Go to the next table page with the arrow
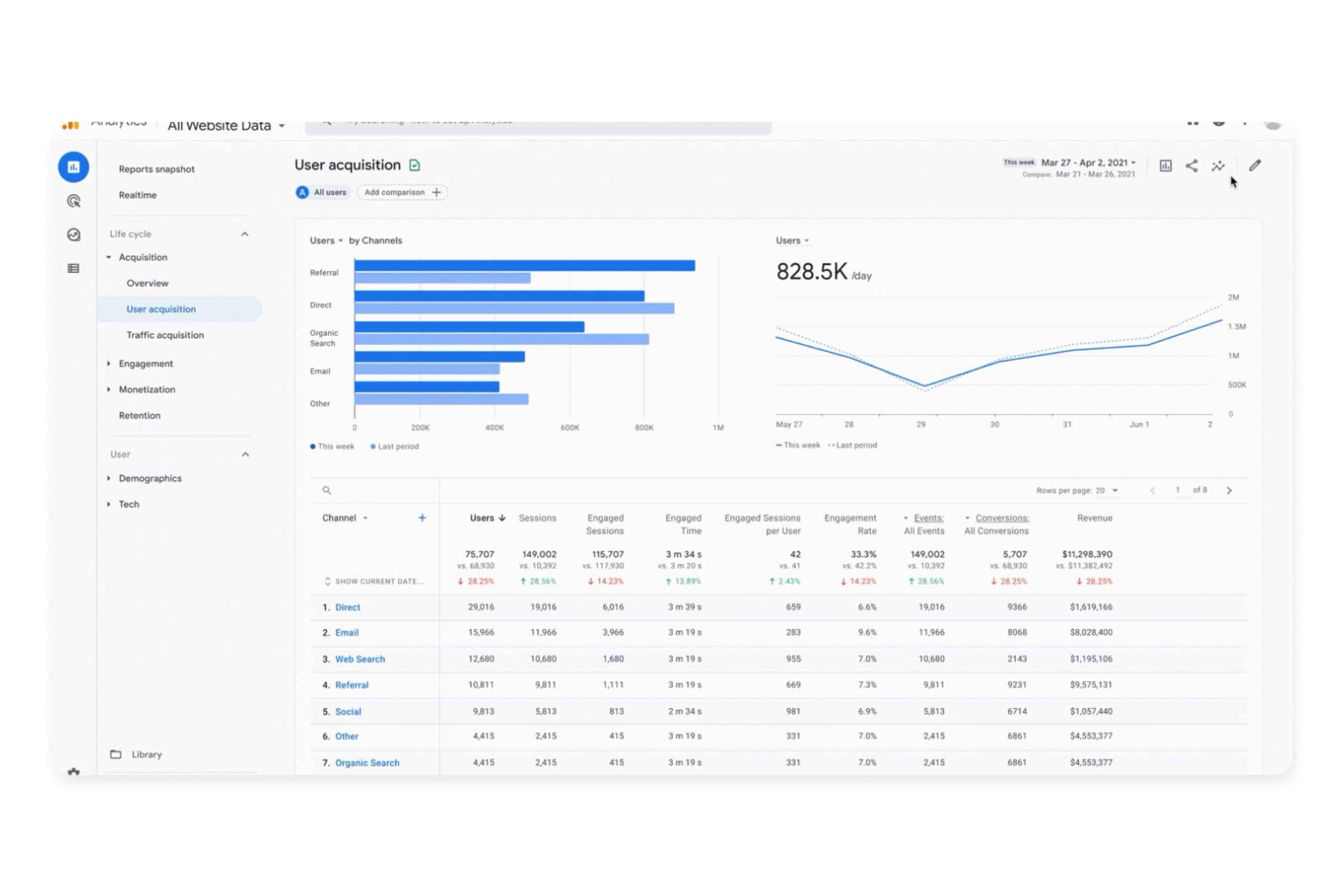This screenshot has width=1344, height=896. pyautogui.click(x=1229, y=490)
